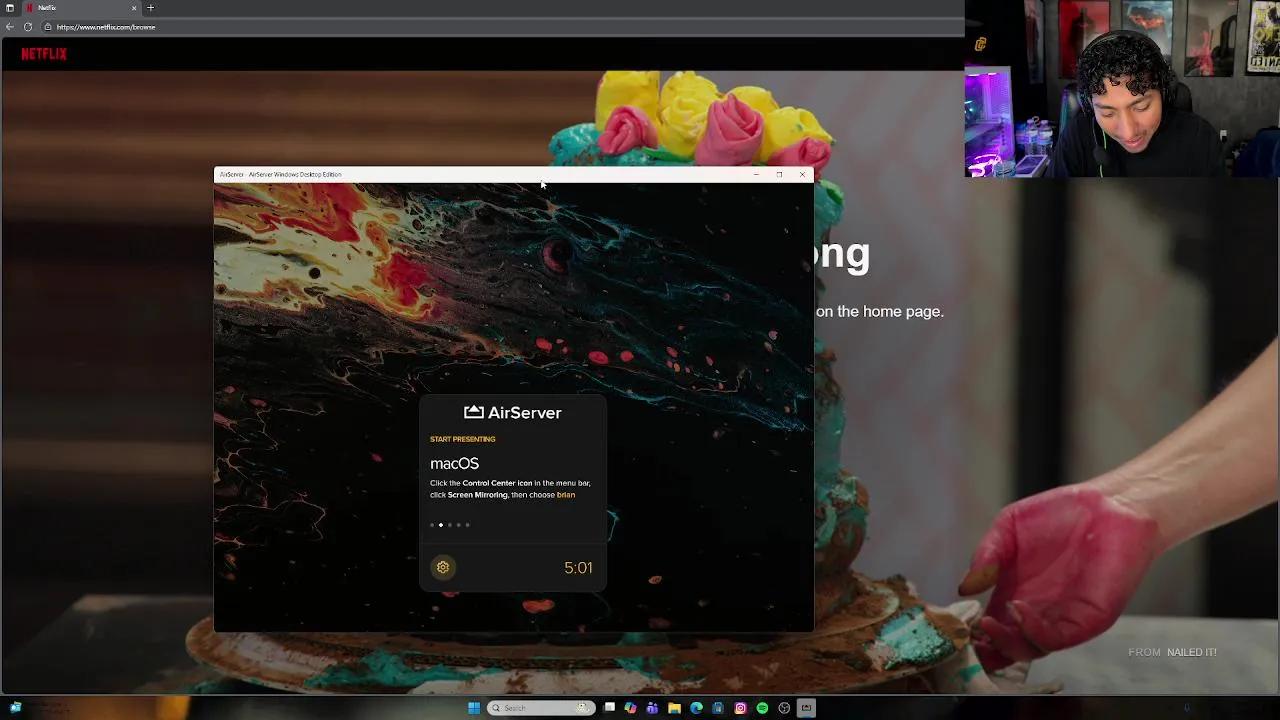Click the AirServer logo in the card
This screenshot has height=720, width=1280.
pyautogui.click(x=513, y=412)
